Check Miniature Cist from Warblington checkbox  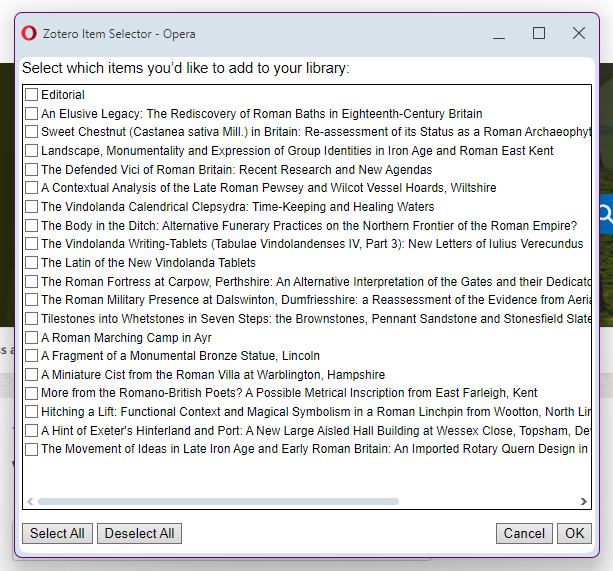point(31,375)
